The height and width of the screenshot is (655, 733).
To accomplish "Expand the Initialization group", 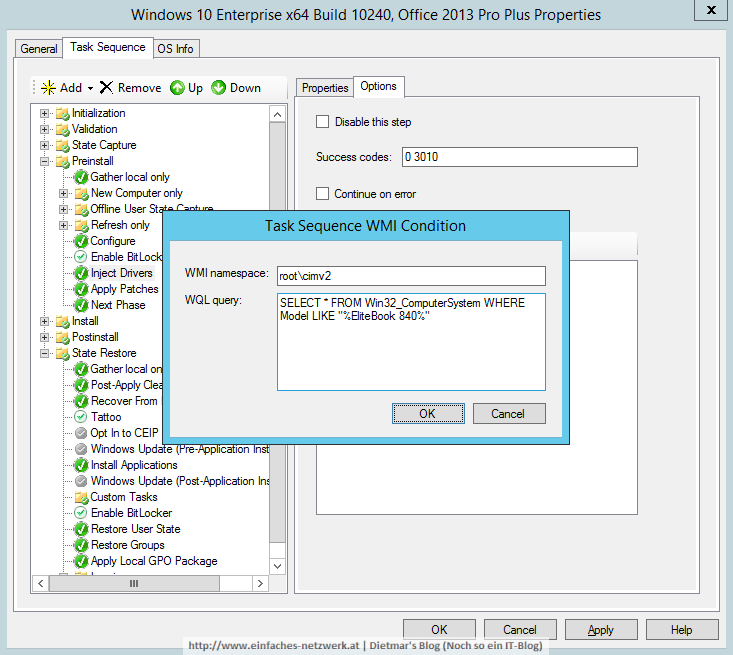I will coord(44,114).
